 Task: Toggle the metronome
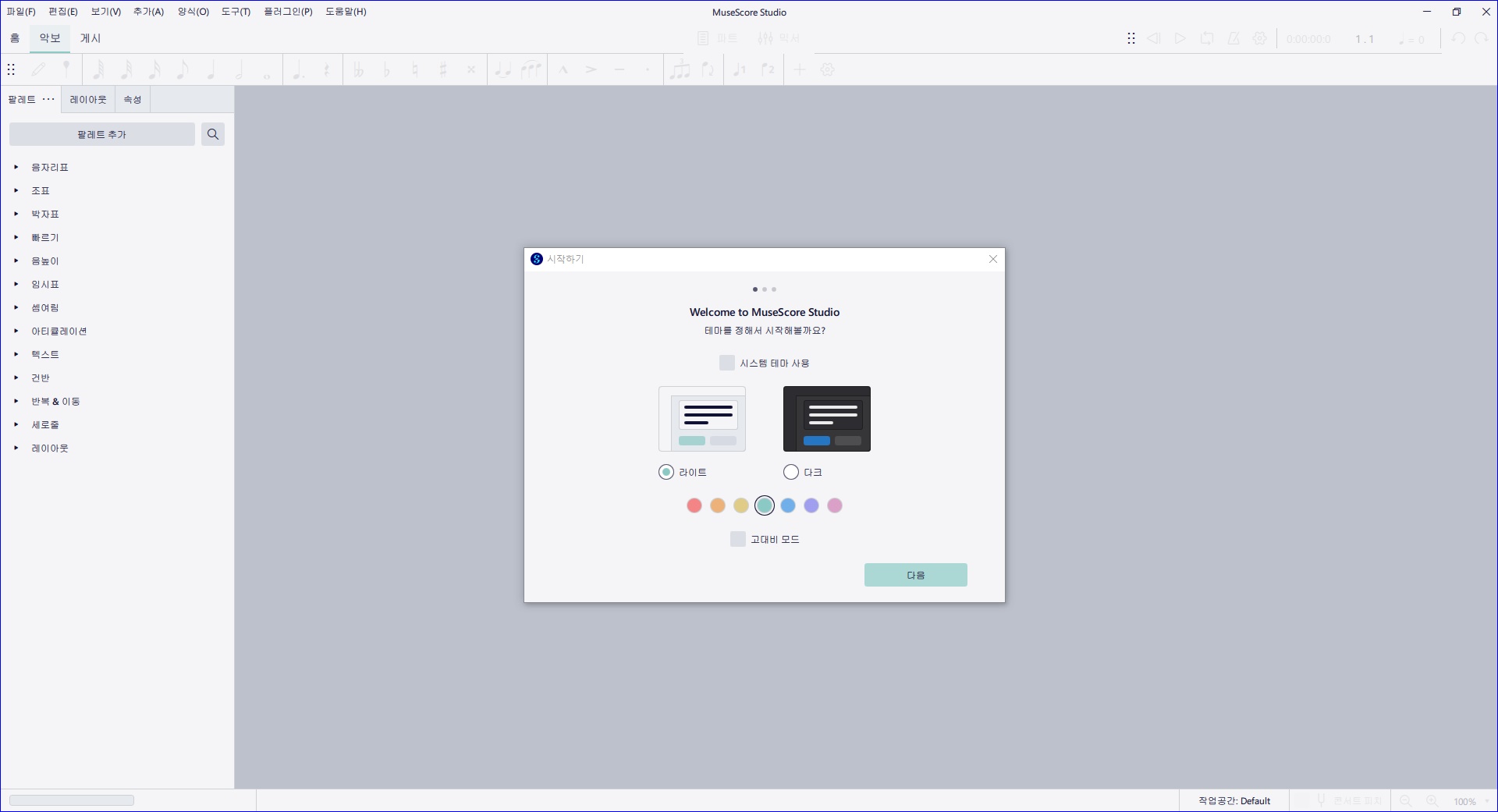click(1234, 38)
